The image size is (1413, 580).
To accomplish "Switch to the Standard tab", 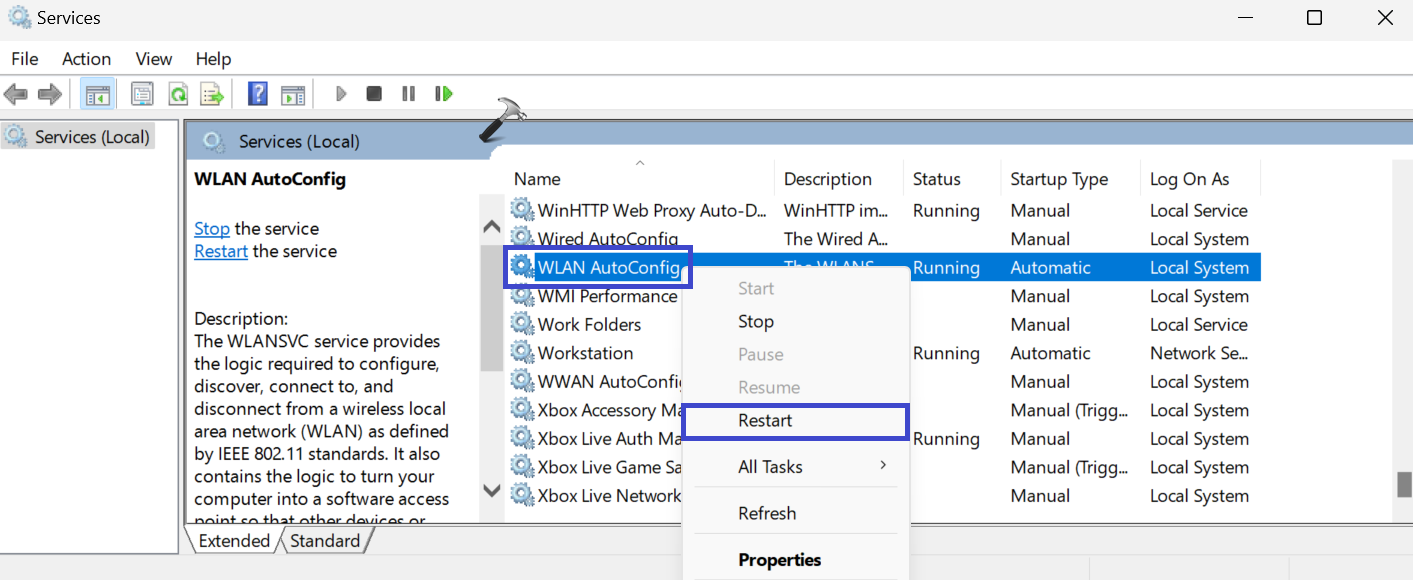I will click(325, 541).
